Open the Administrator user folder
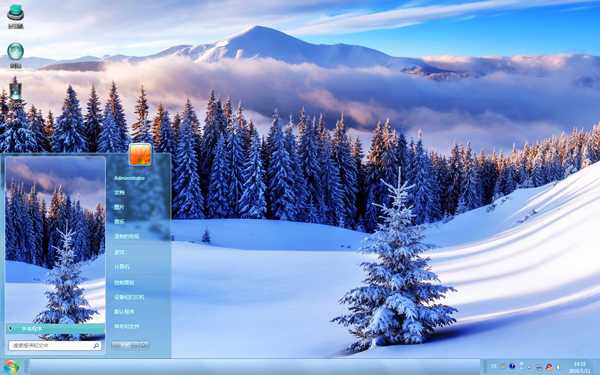Image resolution: width=600 pixels, height=375 pixels. 130,178
